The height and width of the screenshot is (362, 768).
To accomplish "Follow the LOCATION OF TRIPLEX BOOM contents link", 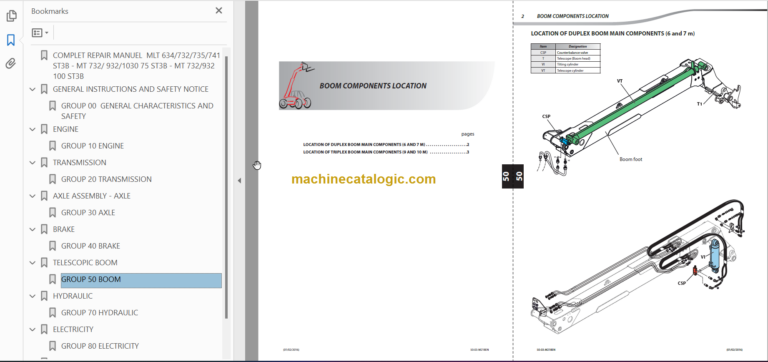I will coord(386,152).
